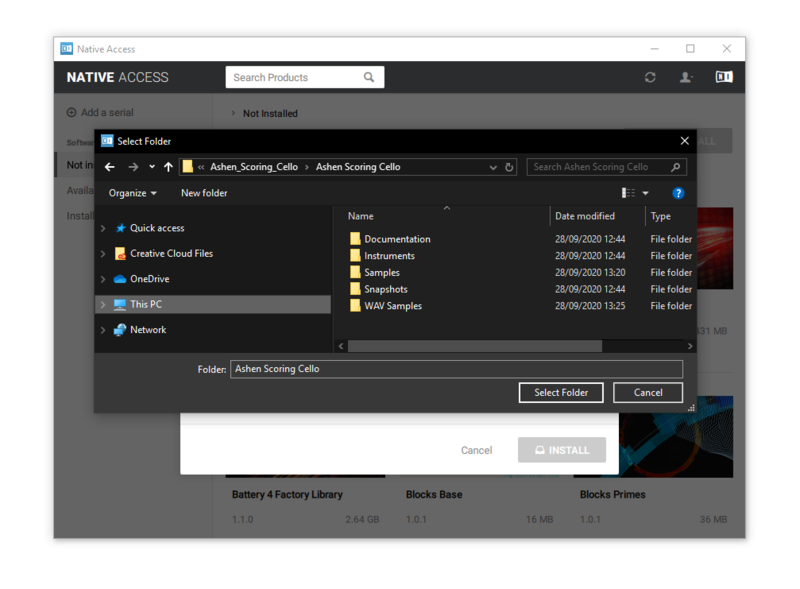Click the horizontal scrollbar right arrow
Viewport: 800px width, 589px height.
pos(690,346)
